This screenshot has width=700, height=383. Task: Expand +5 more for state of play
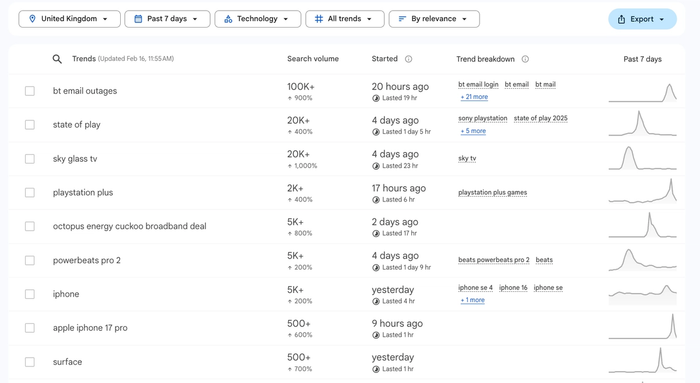473,131
